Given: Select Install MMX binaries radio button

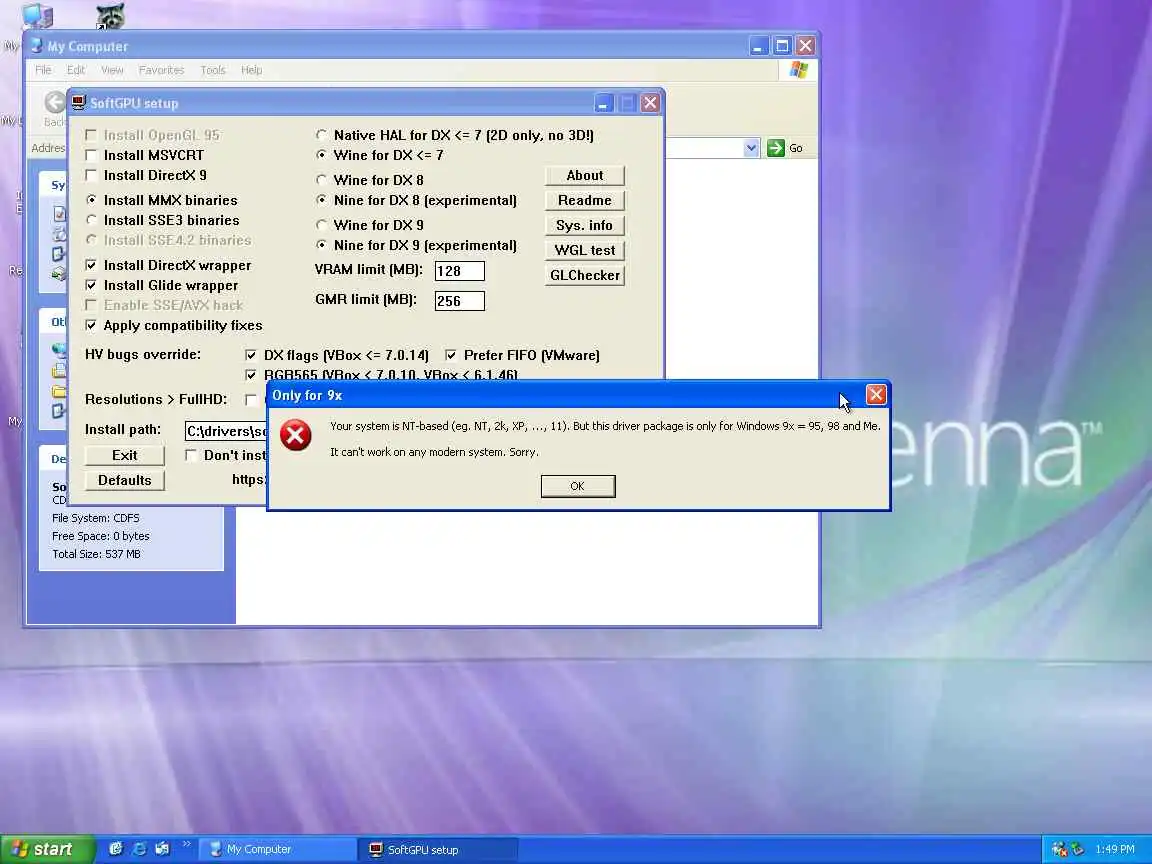Looking at the screenshot, I should 91,200.
